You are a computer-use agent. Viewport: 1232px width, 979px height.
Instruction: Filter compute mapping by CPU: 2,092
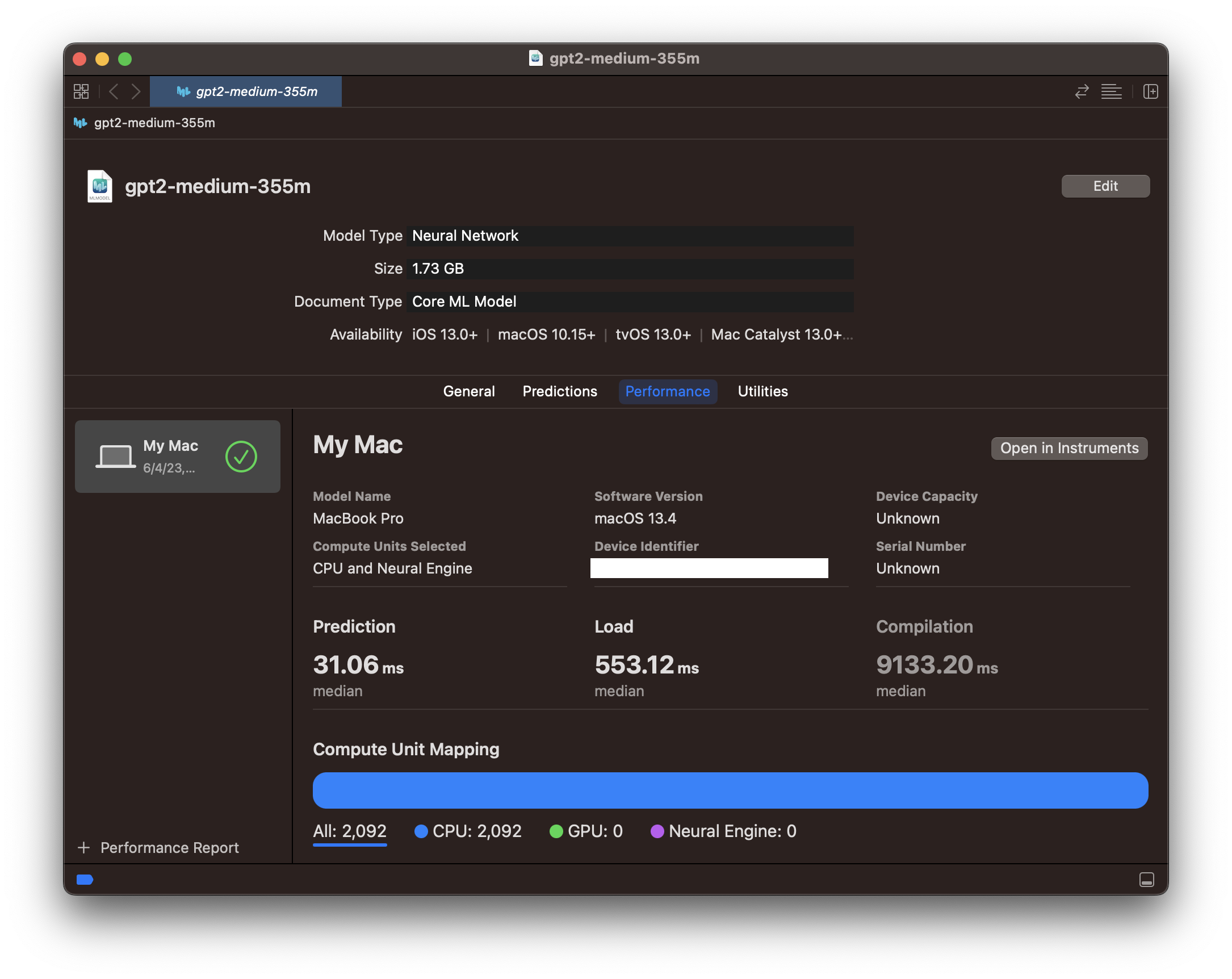(468, 831)
